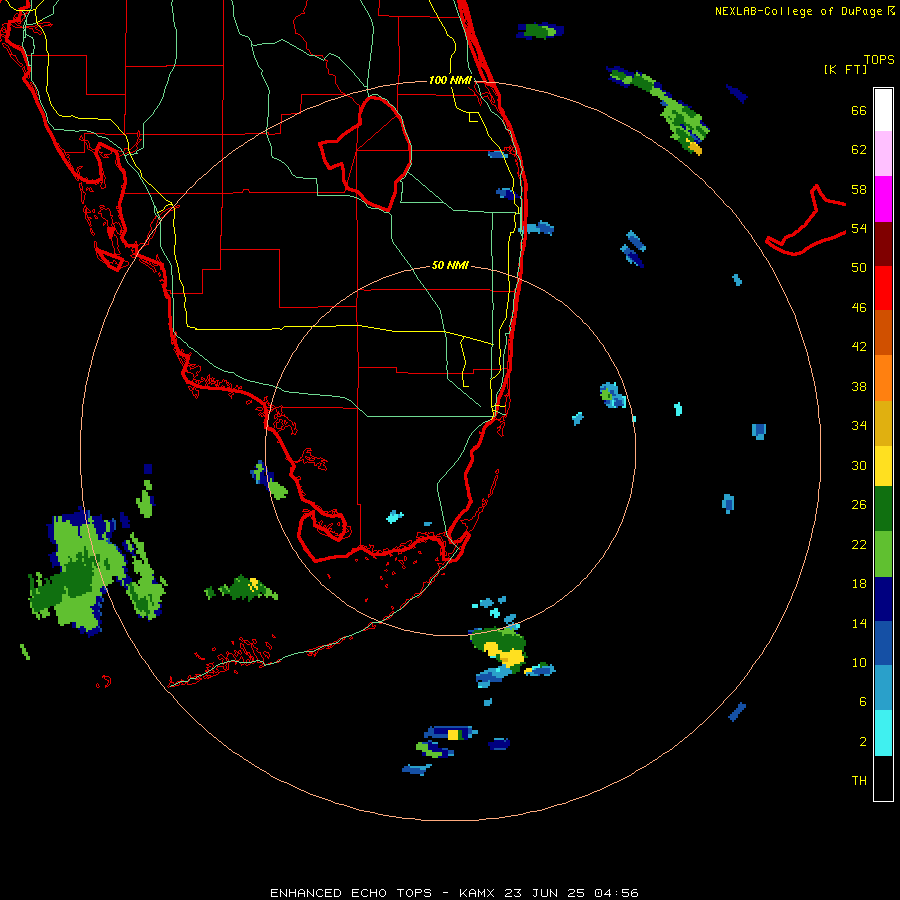Image resolution: width=900 pixels, height=900 pixels.
Task: Click the white swatch in the tops legend
Action: coord(883,110)
